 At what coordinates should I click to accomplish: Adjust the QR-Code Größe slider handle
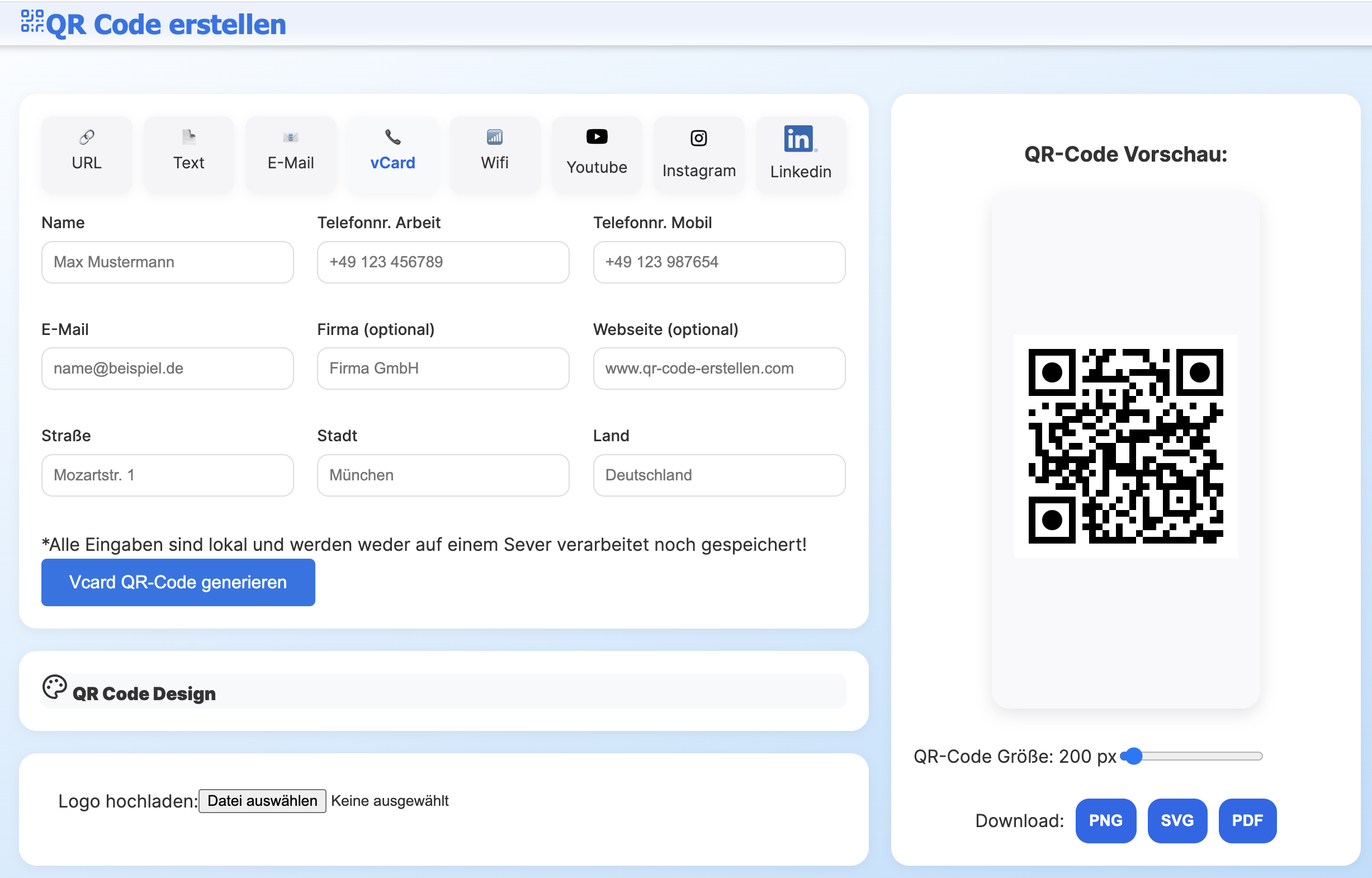(1134, 756)
